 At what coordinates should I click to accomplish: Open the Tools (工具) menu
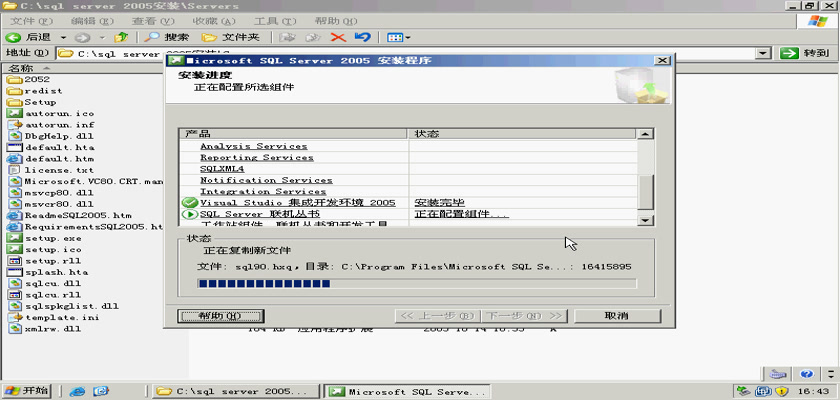tap(275, 21)
